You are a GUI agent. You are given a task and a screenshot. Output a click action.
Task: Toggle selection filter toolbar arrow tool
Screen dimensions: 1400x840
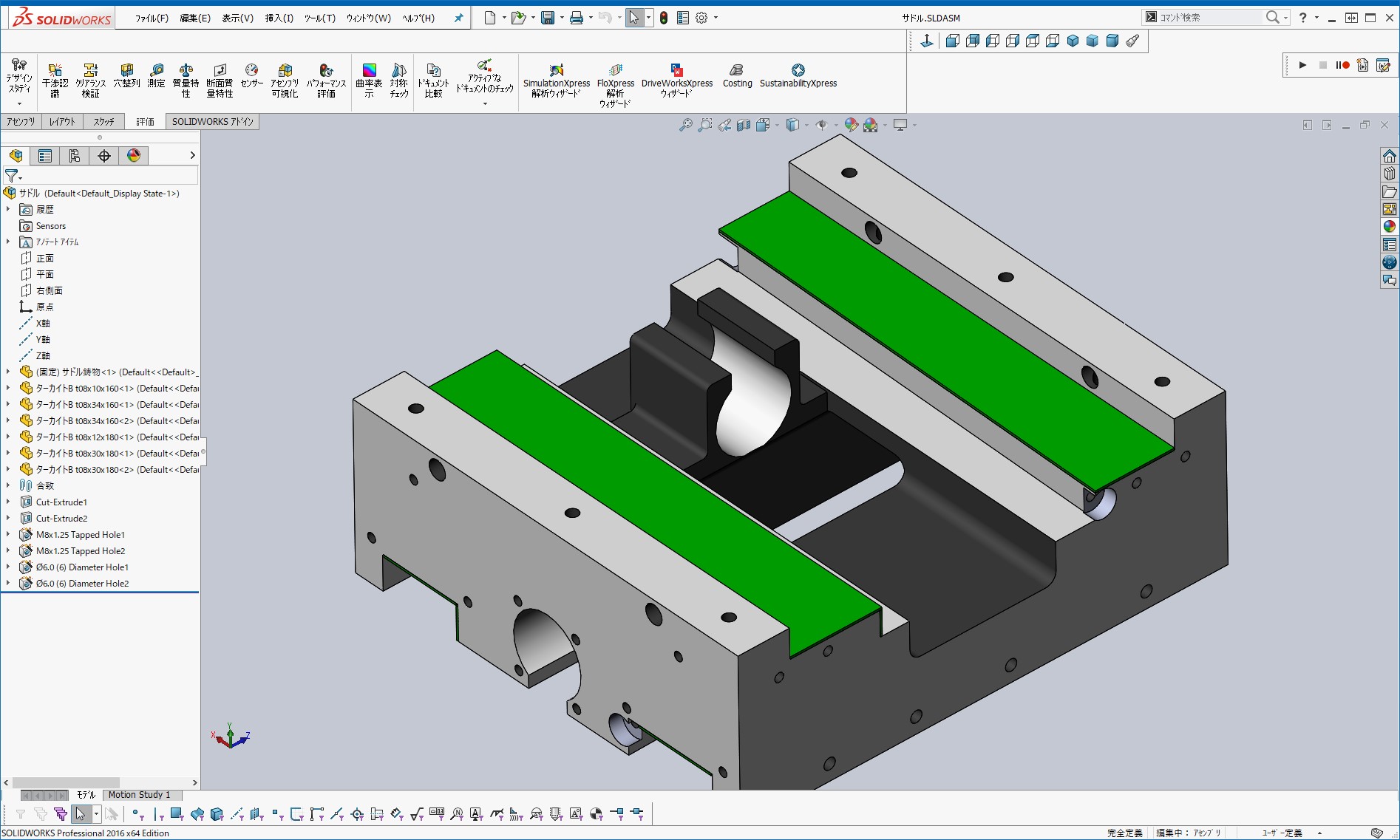point(81,814)
